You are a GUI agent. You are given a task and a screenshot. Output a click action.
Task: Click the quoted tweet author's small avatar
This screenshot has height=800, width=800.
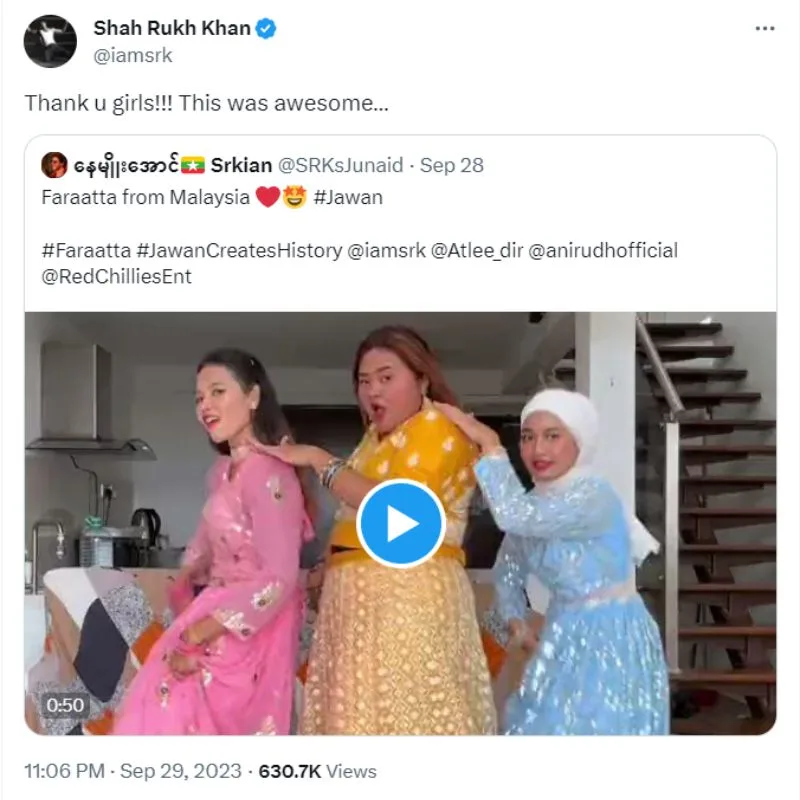pyautogui.click(x=54, y=165)
